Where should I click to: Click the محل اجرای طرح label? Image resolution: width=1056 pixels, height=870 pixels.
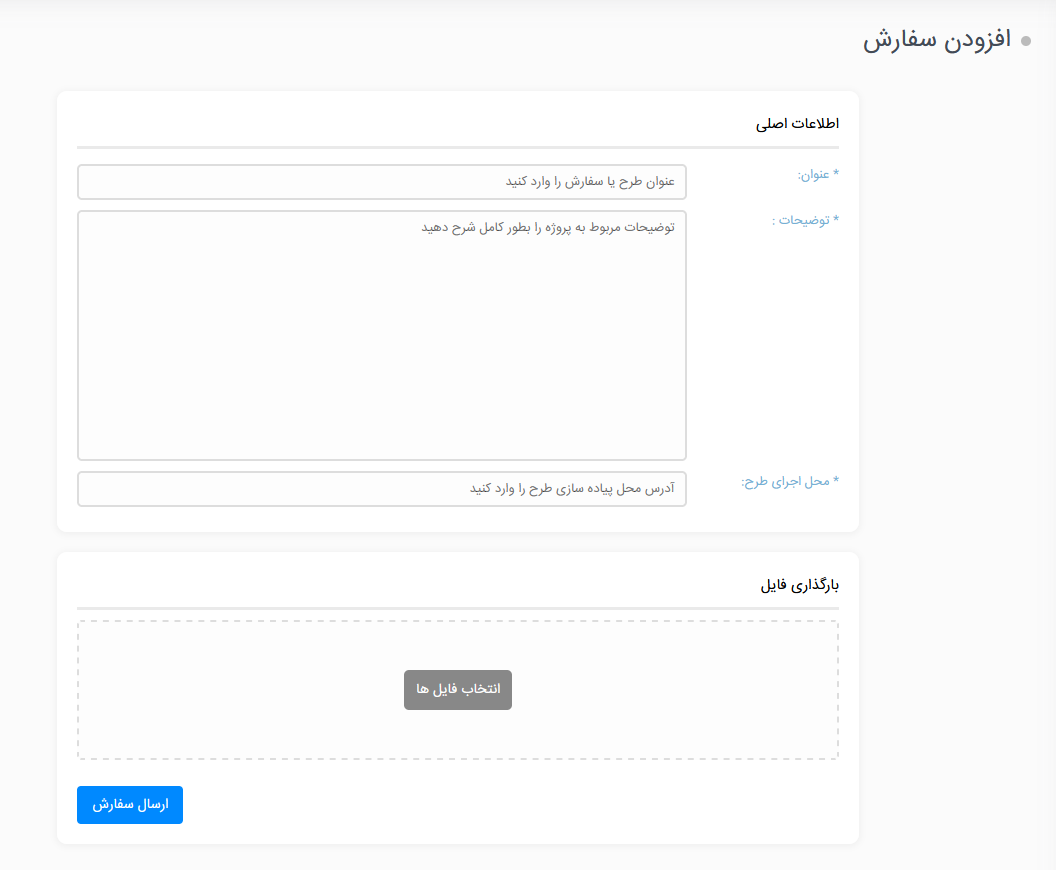790,481
